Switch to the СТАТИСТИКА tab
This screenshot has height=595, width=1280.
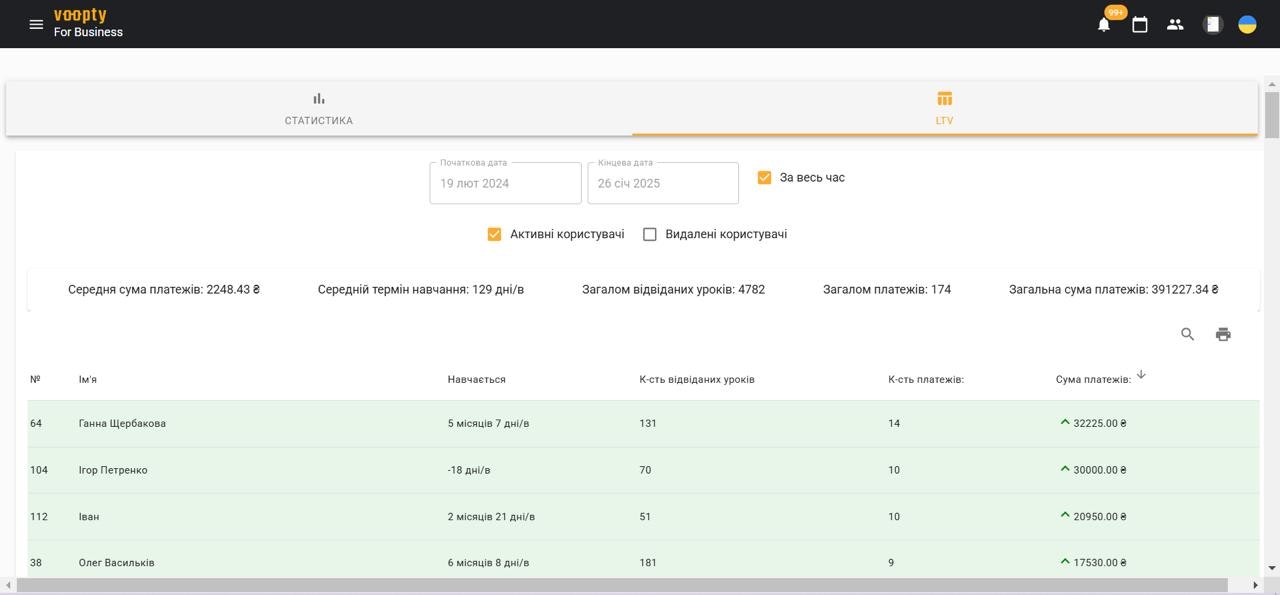tap(317, 108)
